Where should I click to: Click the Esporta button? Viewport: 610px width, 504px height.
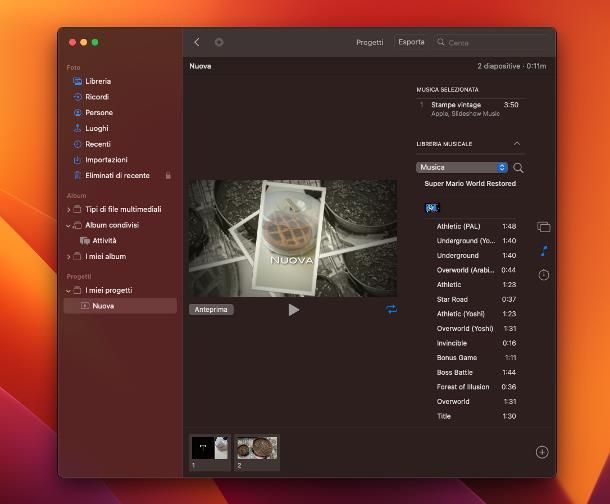click(411, 42)
